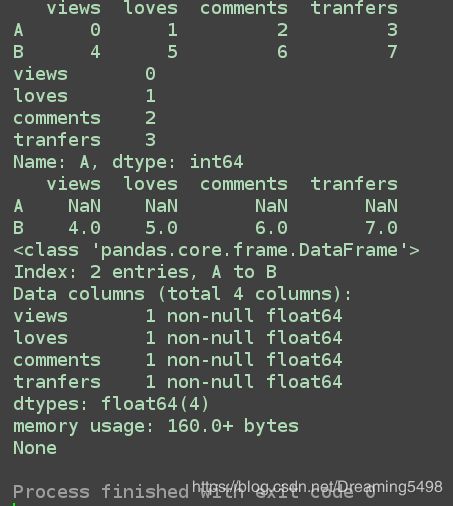
Task: Click the "tranfers 3" series row
Action: coord(84,140)
